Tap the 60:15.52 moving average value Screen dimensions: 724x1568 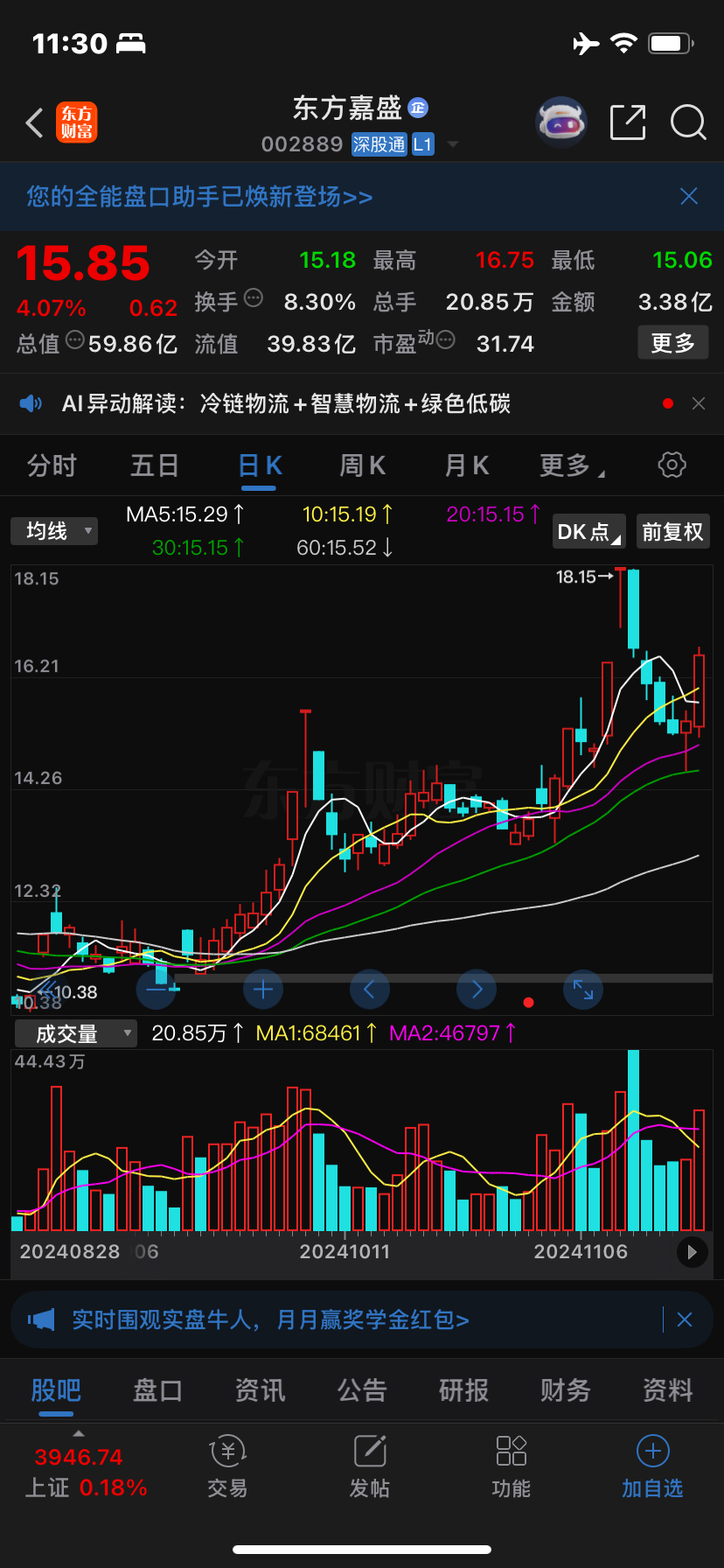[345, 548]
